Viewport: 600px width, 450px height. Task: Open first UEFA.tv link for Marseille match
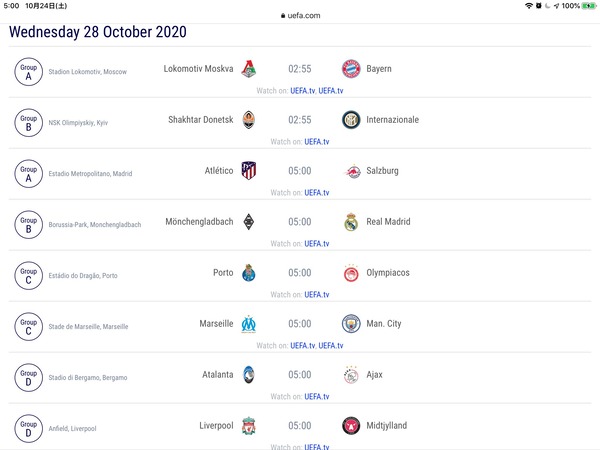303,346
